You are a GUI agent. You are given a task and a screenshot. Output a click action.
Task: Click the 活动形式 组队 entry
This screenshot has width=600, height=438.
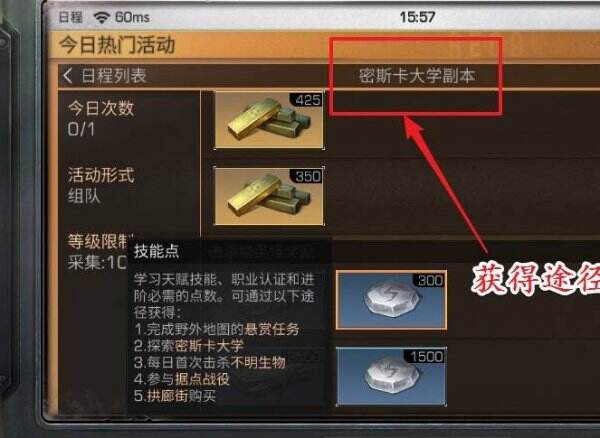[101, 186]
